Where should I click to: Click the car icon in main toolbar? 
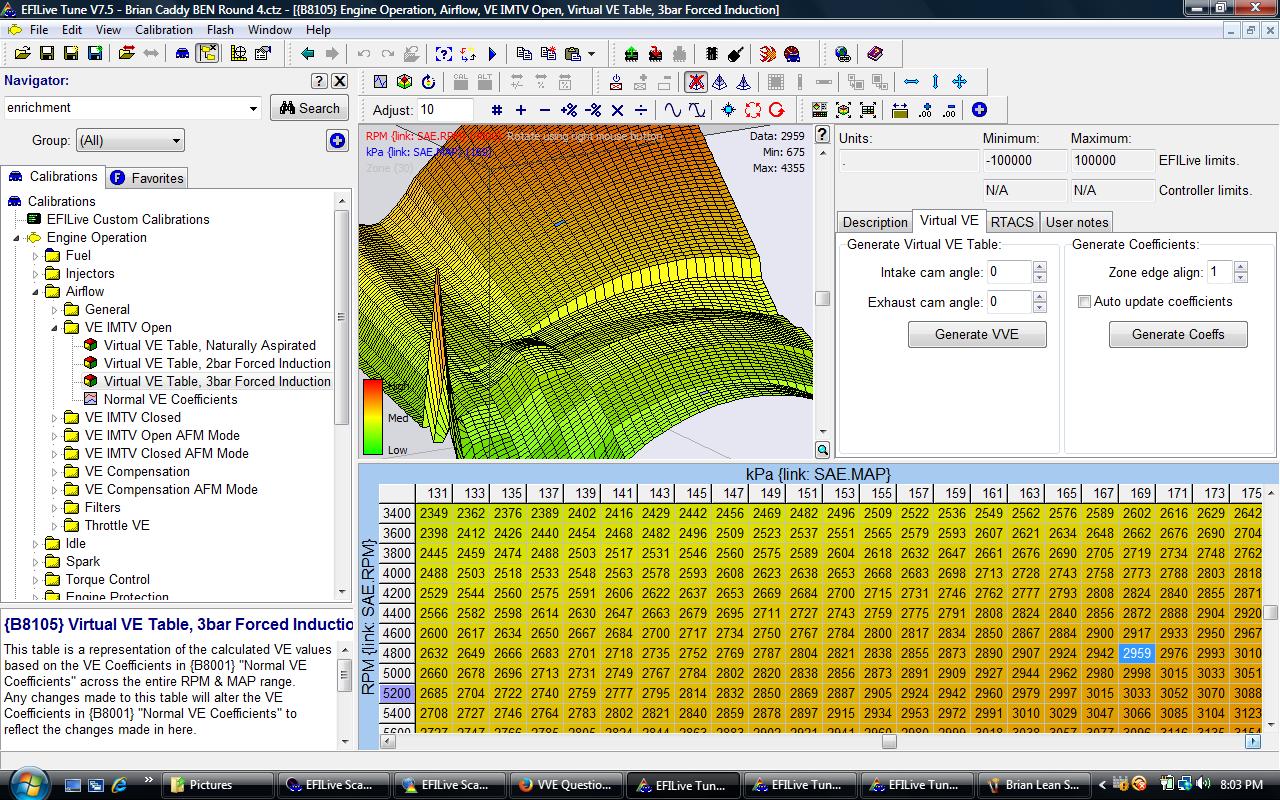[183, 54]
